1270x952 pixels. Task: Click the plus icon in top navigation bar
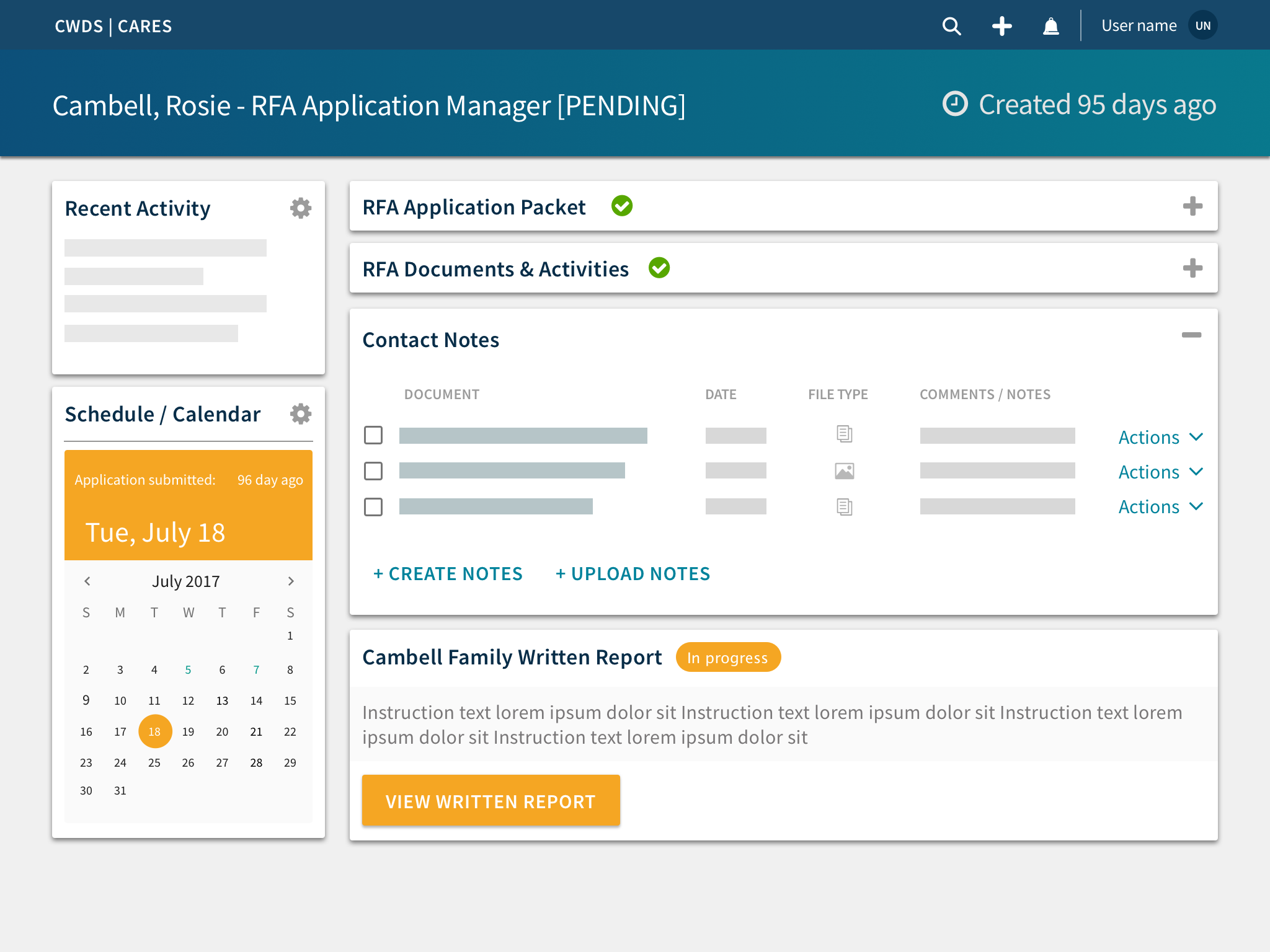point(1001,26)
